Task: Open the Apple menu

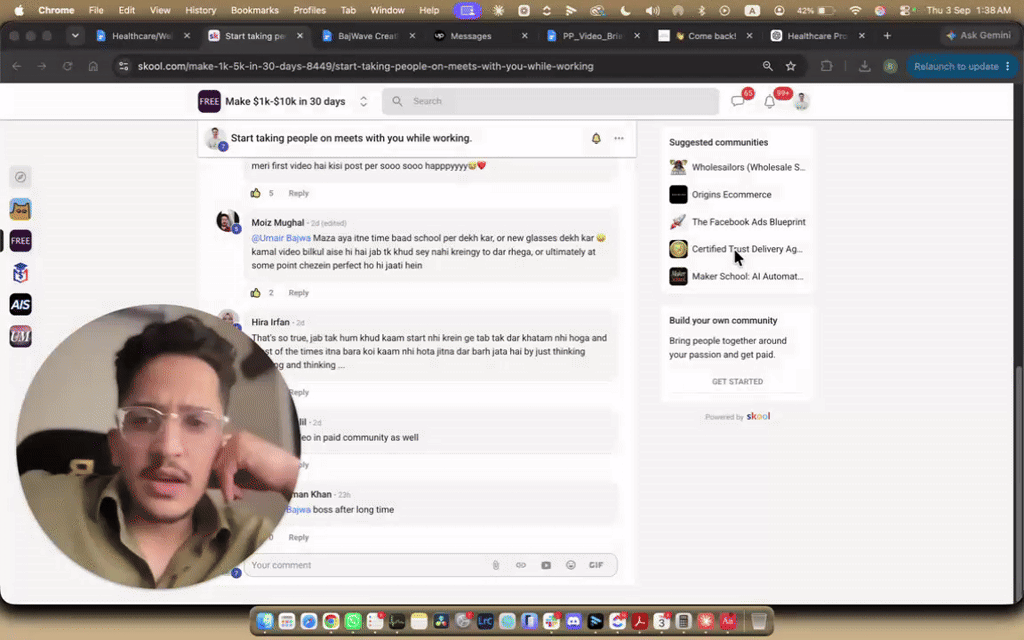Action: tap(19, 10)
